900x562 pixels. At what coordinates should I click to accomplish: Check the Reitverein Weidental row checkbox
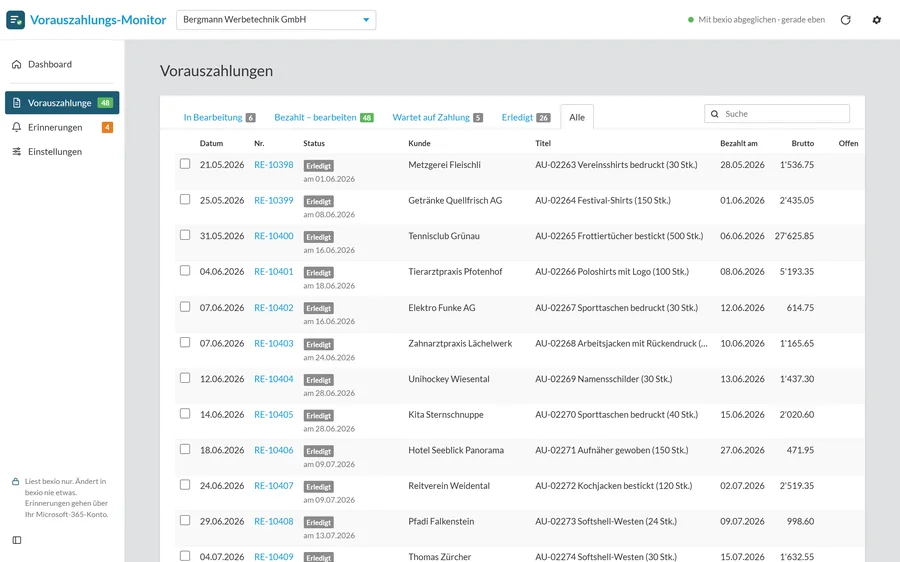click(185, 485)
